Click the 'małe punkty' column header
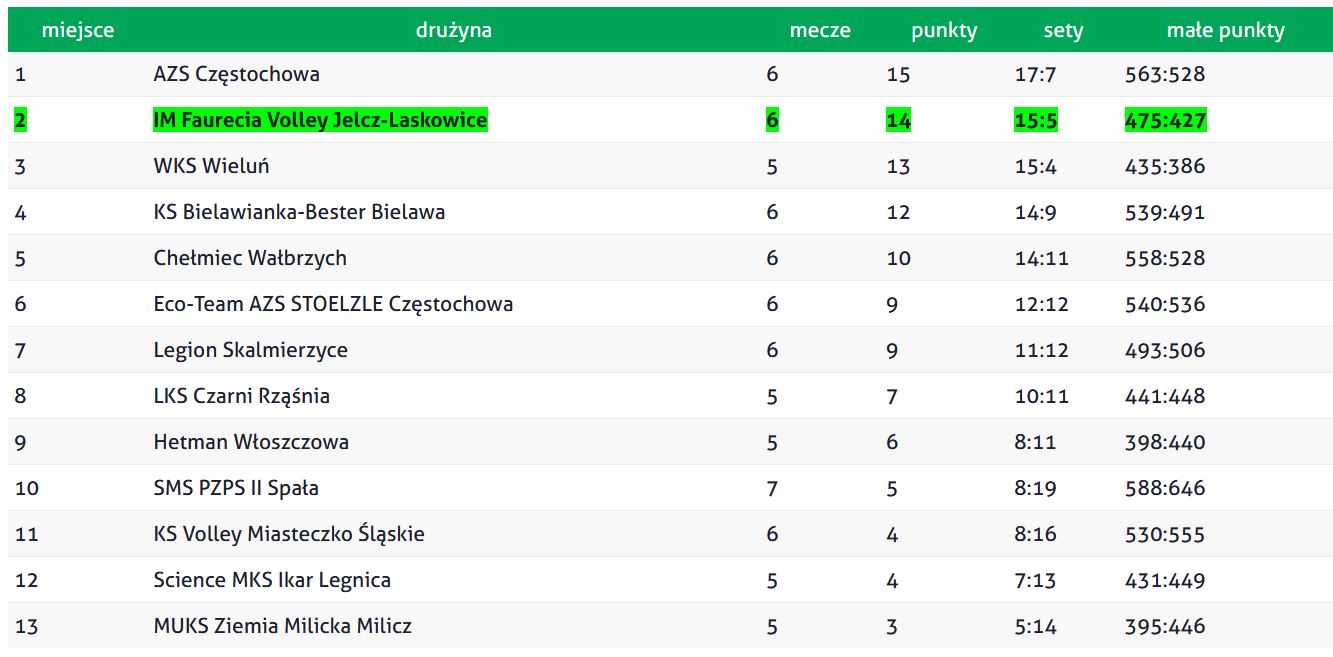The width and height of the screenshot is (1333, 657). [1225, 30]
